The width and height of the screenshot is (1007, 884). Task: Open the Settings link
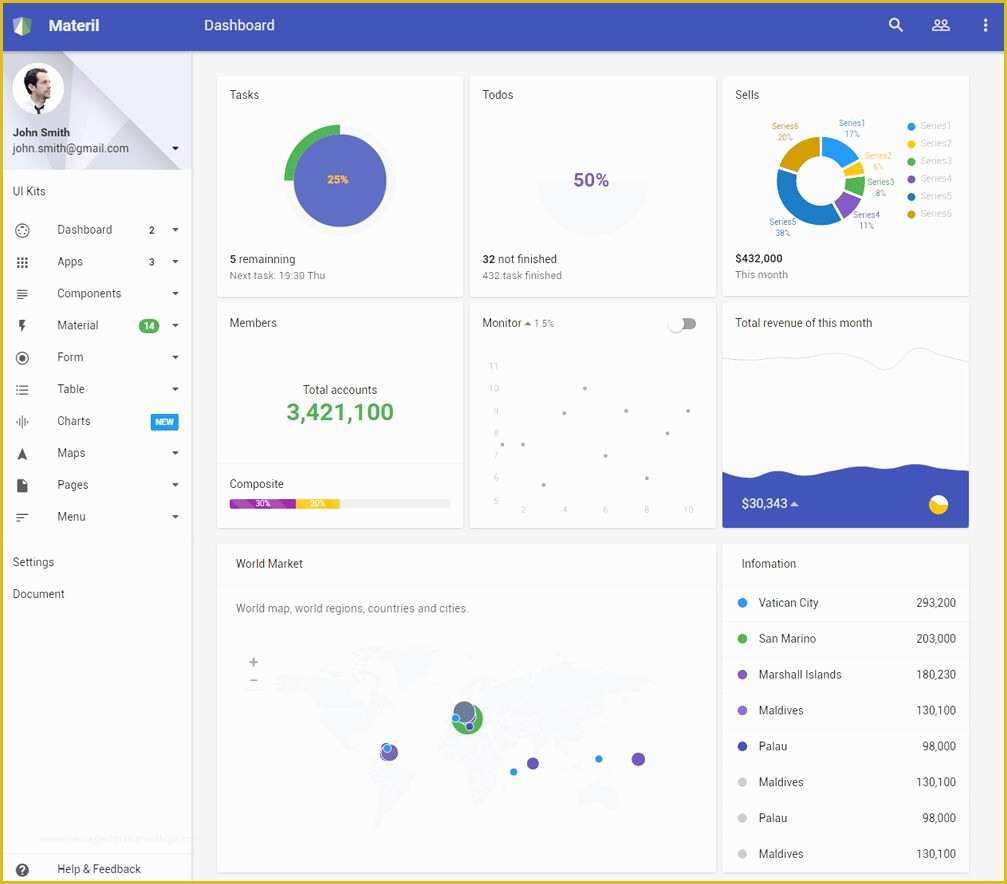click(x=33, y=562)
